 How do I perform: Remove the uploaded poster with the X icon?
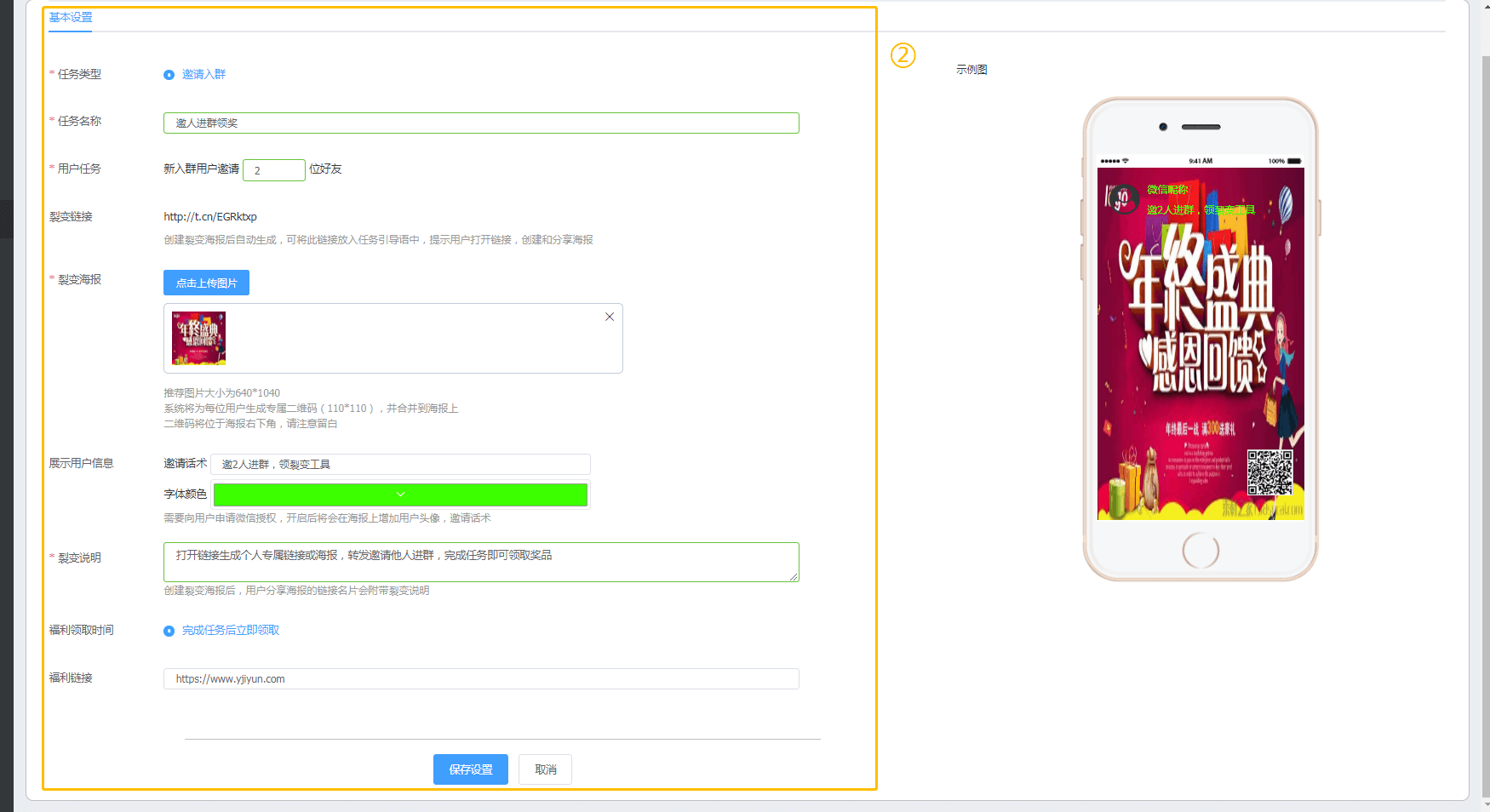click(x=610, y=317)
